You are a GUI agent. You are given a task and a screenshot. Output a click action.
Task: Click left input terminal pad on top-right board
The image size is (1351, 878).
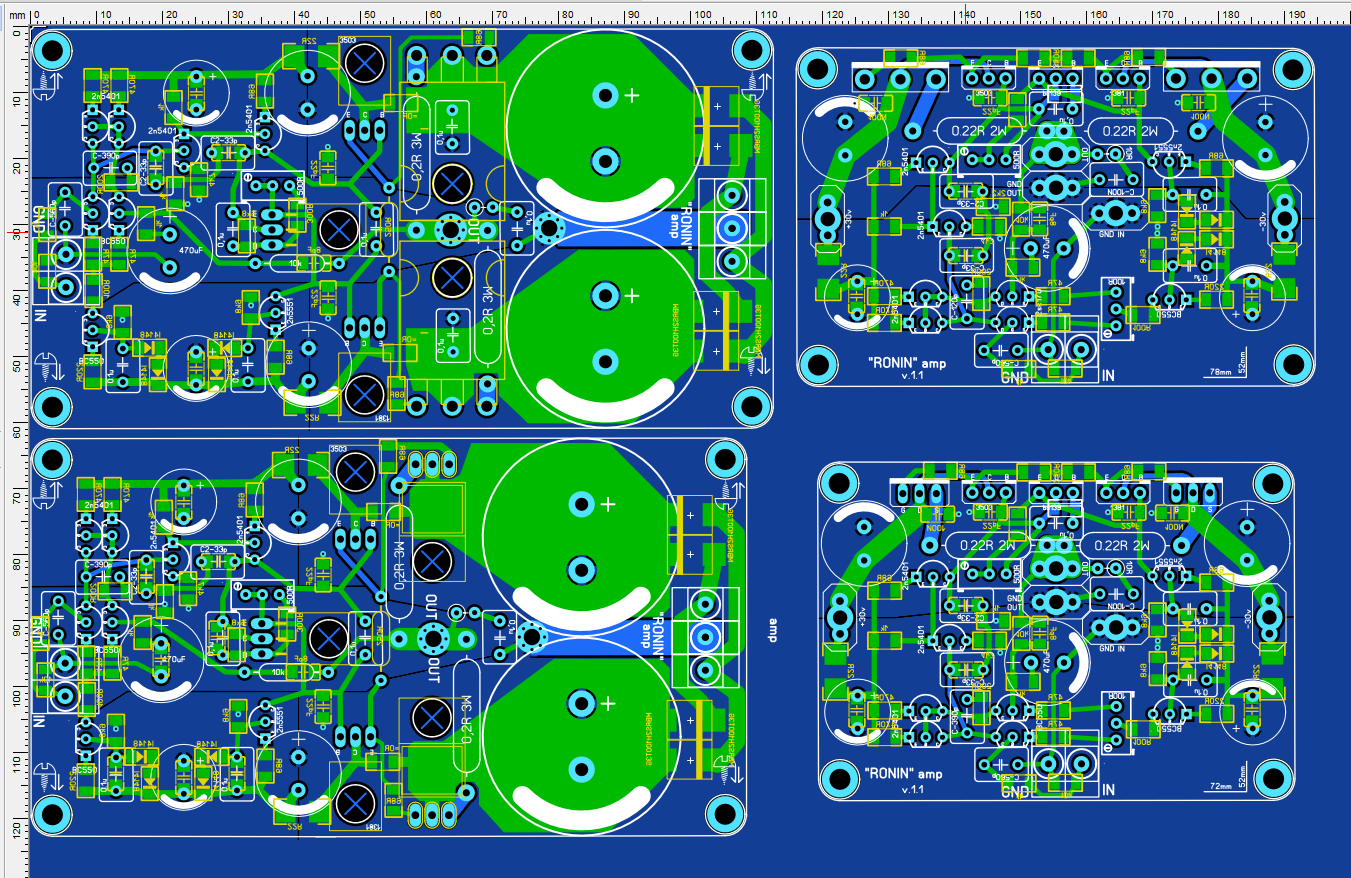tap(1049, 349)
